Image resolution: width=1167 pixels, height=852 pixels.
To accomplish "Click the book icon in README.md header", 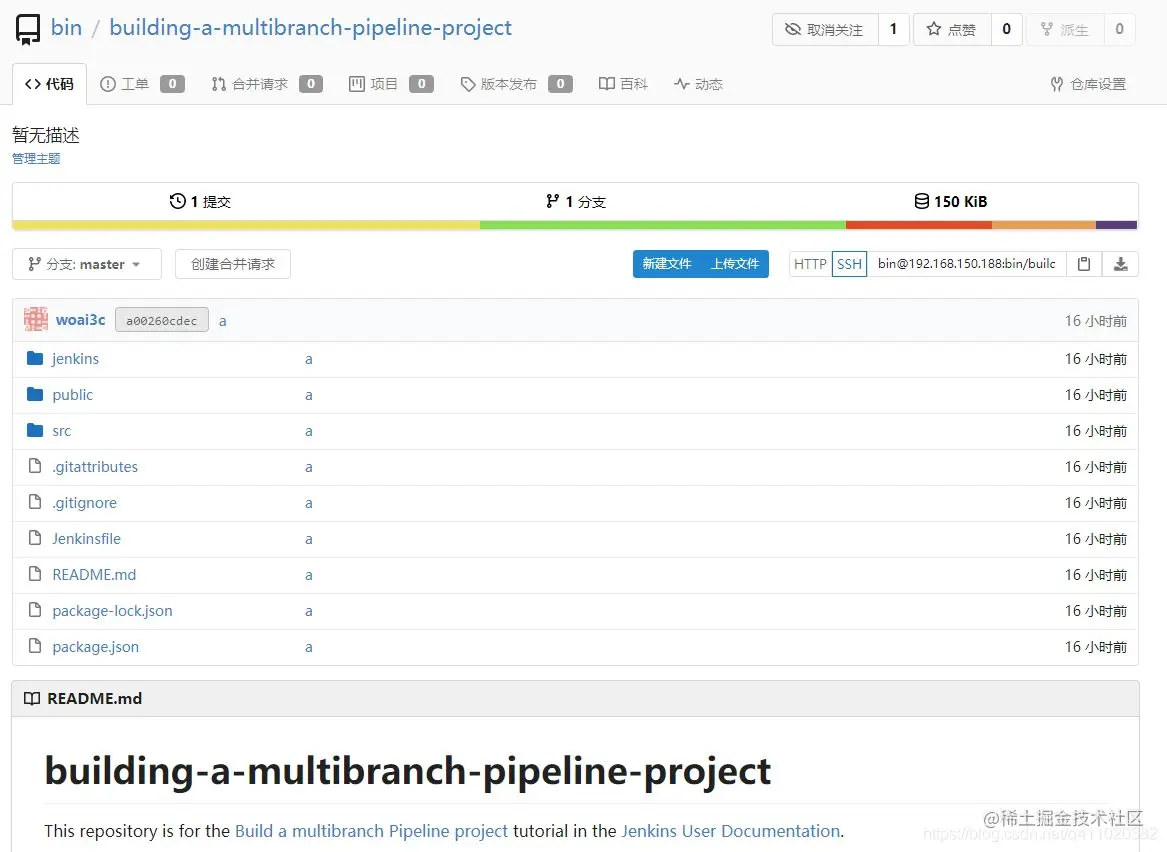I will 32,698.
